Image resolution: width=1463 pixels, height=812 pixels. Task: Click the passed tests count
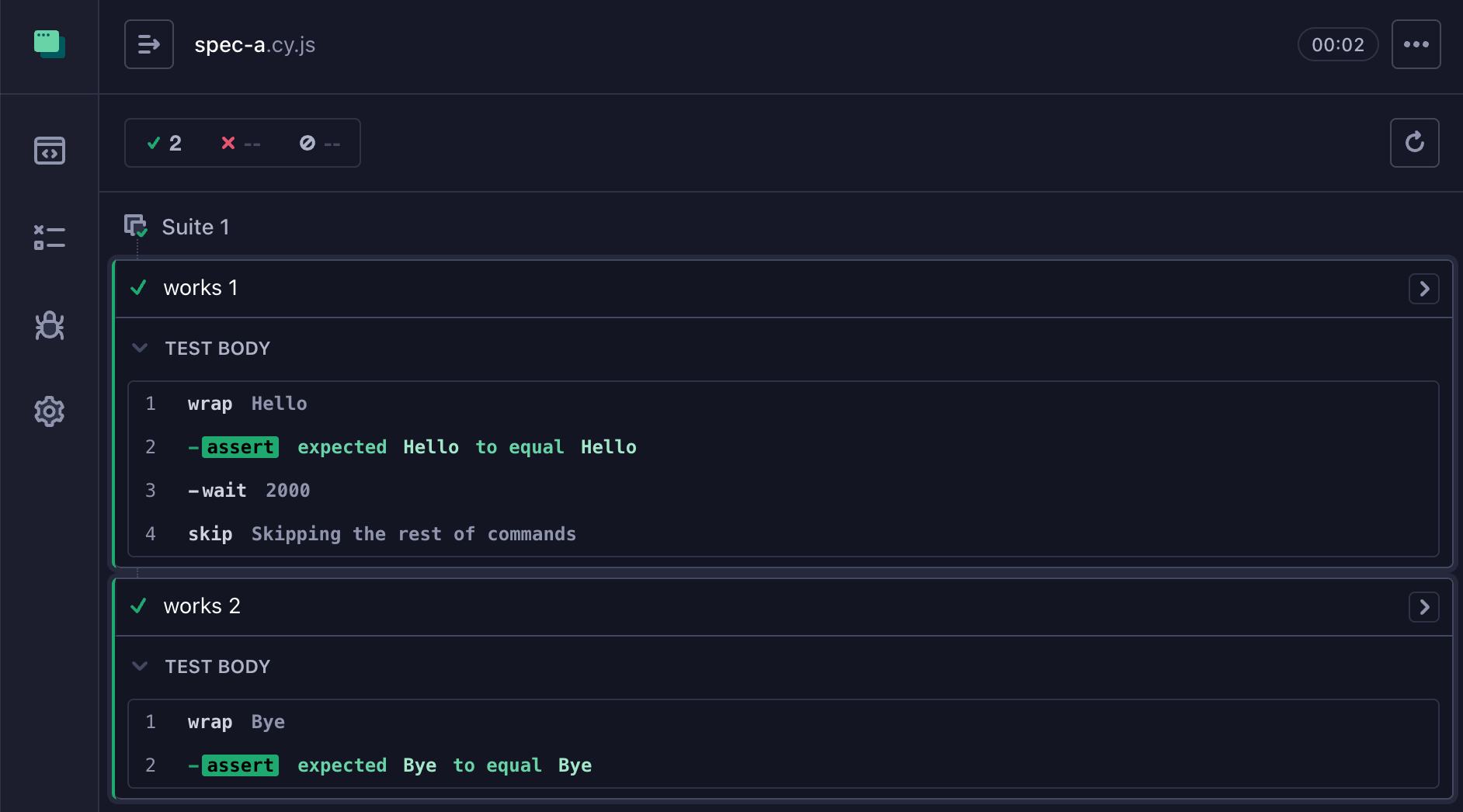coord(164,143)
